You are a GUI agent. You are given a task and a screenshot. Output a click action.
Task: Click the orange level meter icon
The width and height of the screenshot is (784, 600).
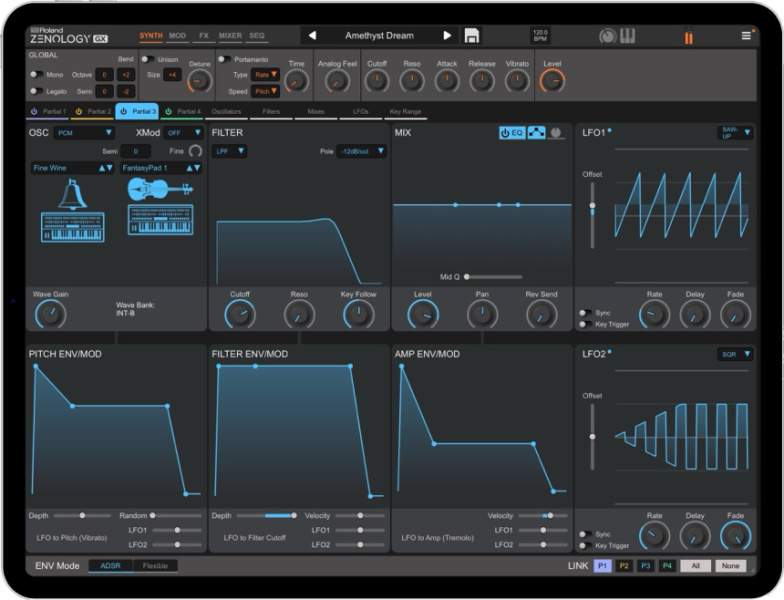pos(688,36)
